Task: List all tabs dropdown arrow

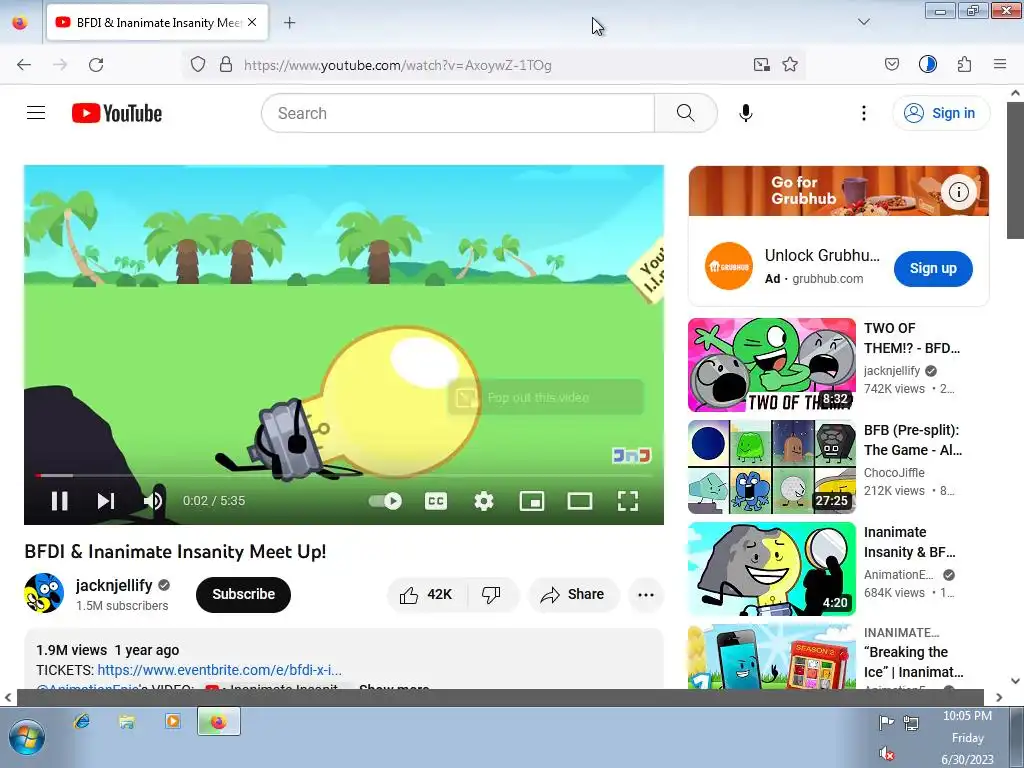Action: (863, 22)
